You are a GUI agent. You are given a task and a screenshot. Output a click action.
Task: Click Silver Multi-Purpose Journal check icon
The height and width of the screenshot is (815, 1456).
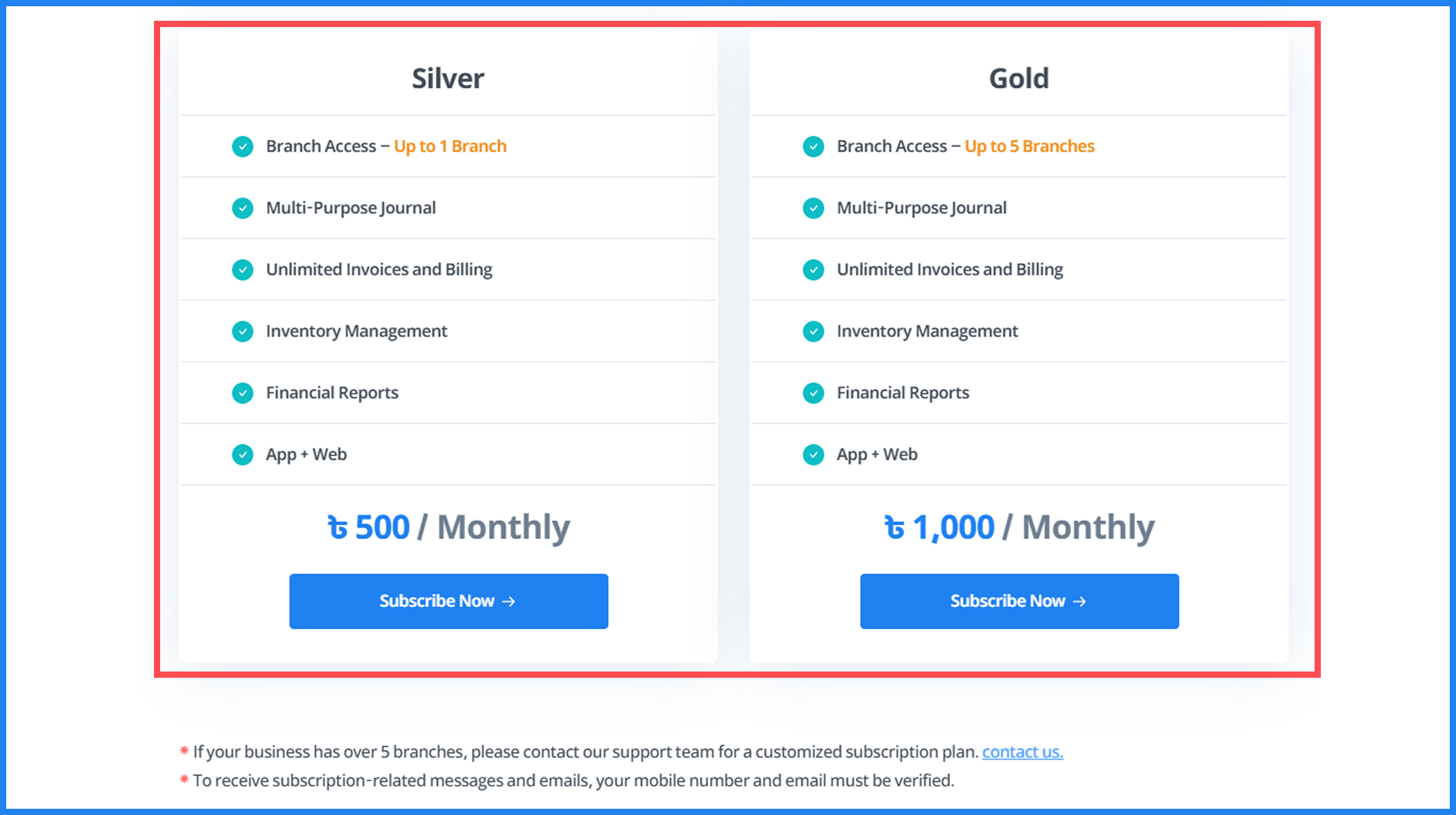click(x=243, y=209)
